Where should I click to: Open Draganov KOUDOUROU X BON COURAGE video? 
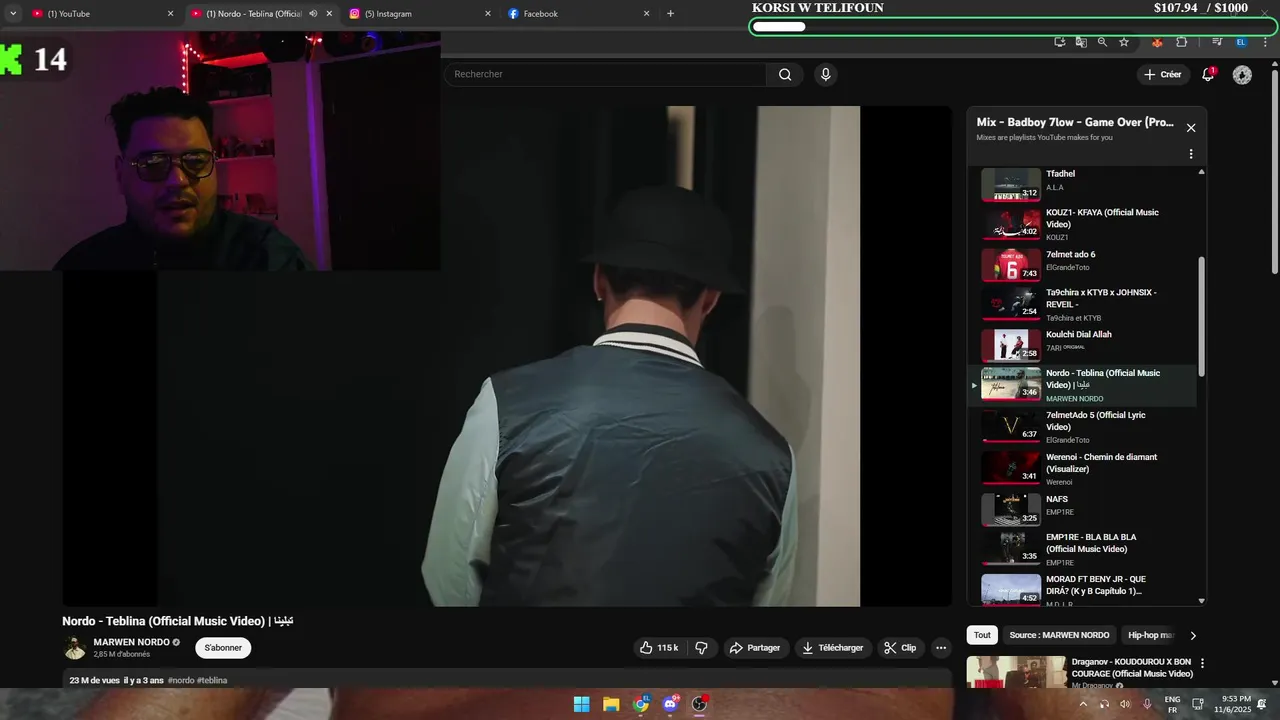tap(1131, 667)
